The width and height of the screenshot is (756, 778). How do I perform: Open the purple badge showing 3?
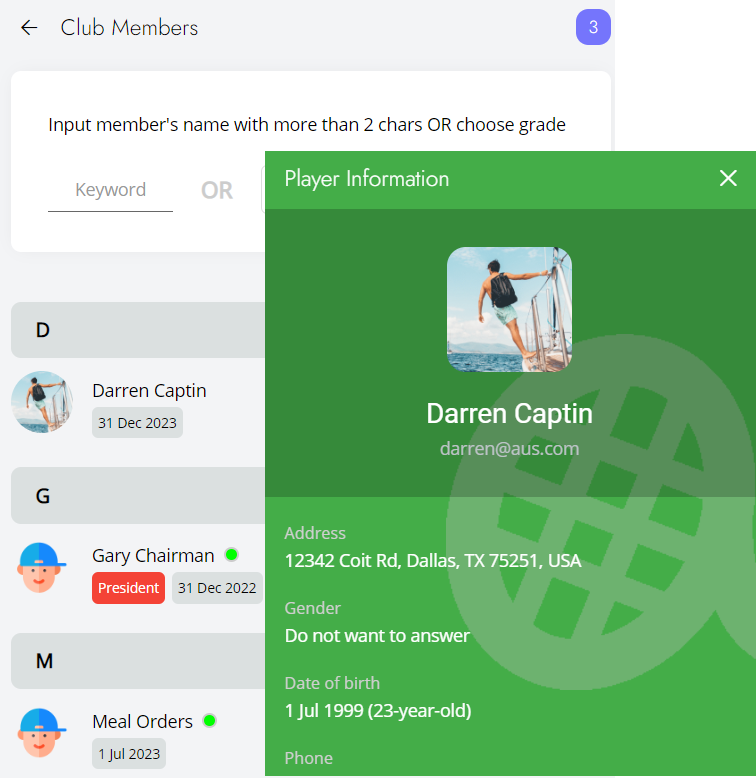[593, 27]
